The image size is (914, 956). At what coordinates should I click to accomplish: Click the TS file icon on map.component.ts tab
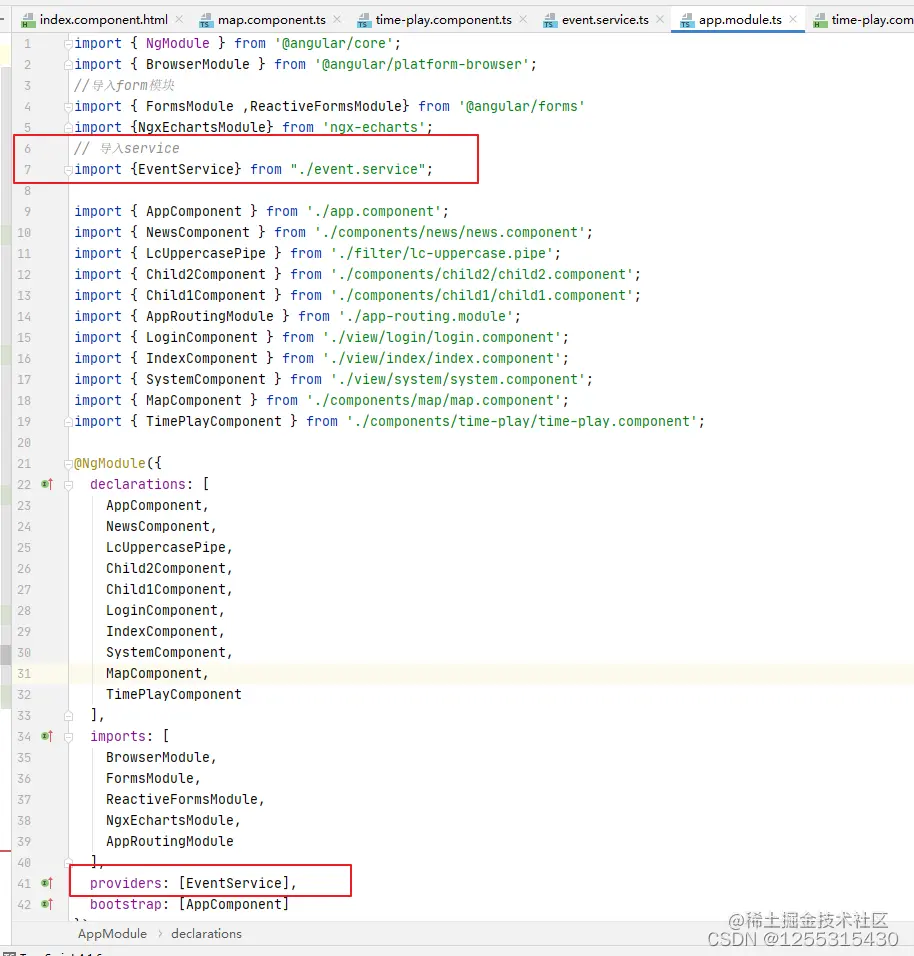coord(206,21)
